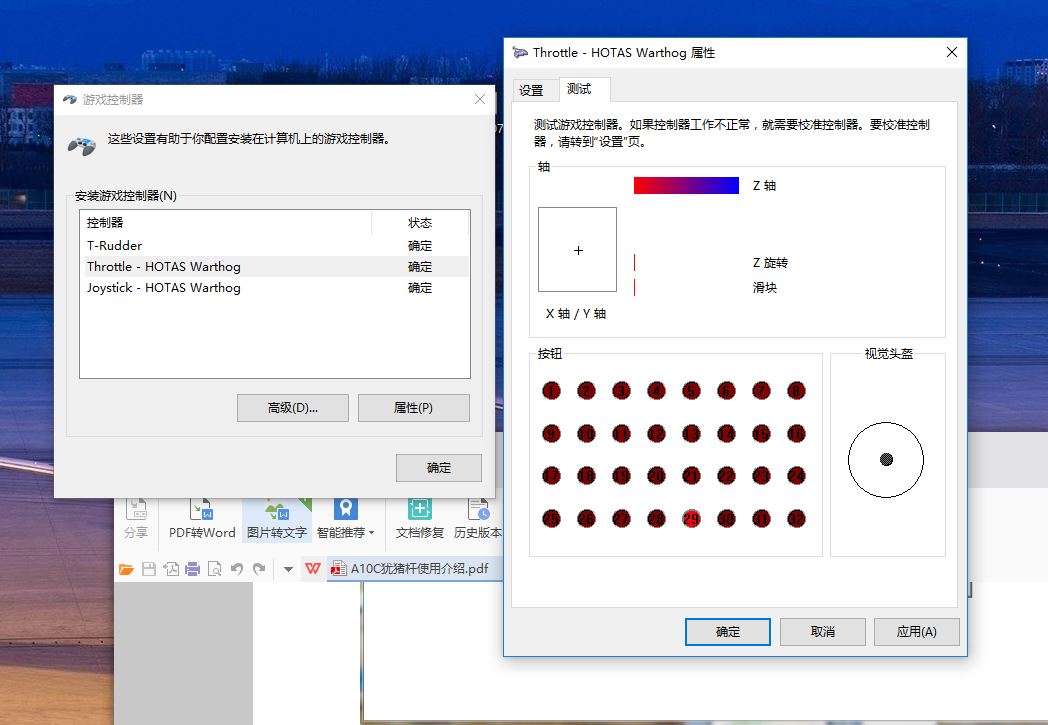Click button indicator 24

[796, 476]
